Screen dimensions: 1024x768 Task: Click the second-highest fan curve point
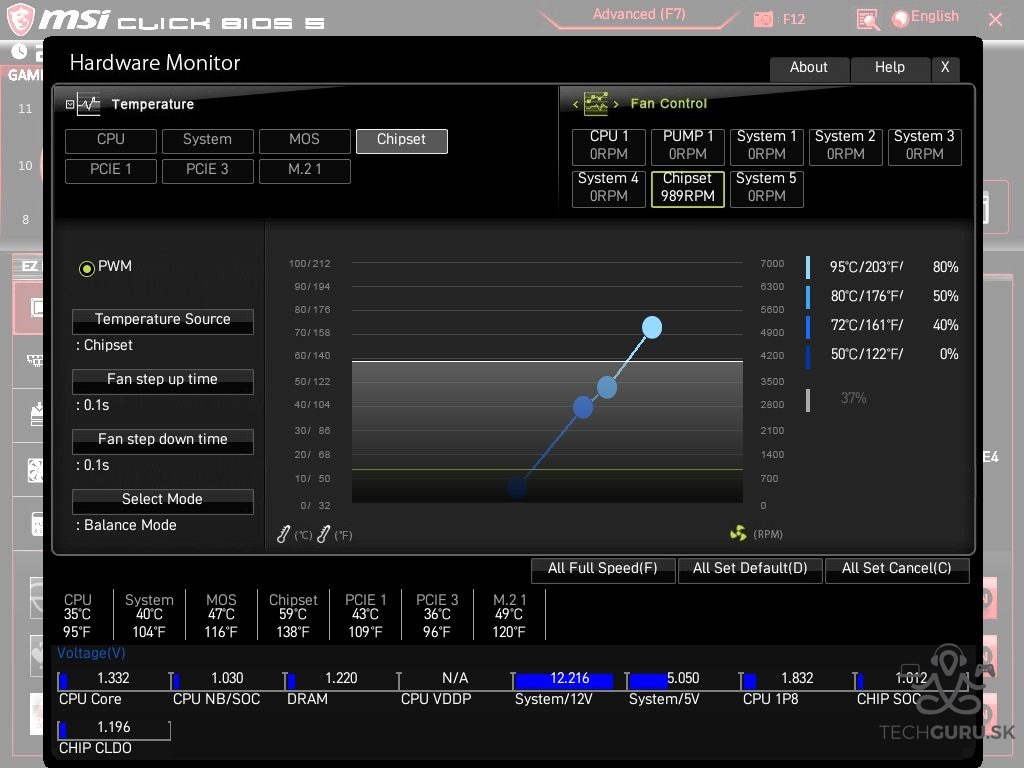point(607,387)
